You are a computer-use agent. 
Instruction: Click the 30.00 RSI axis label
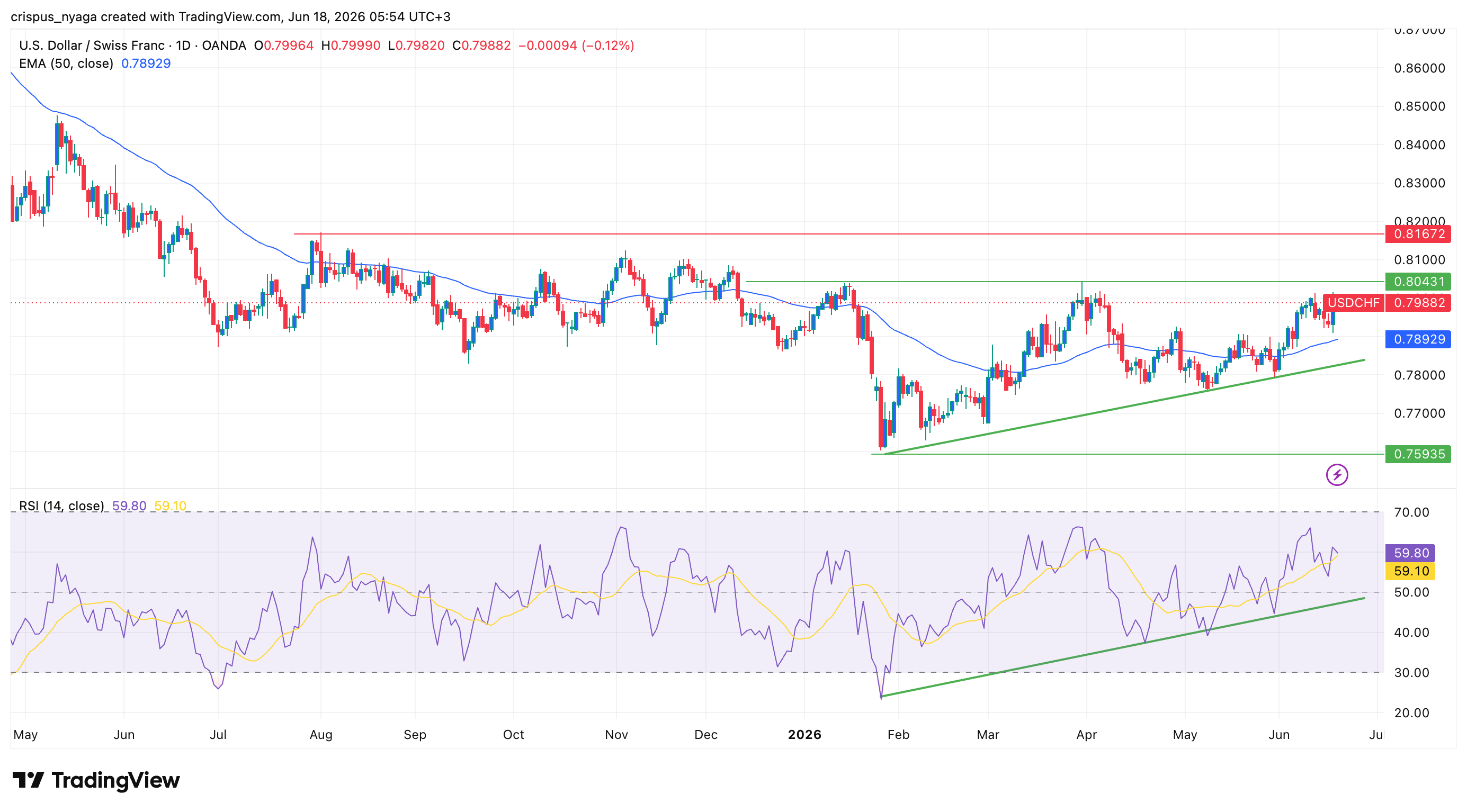click(1411, 673)
